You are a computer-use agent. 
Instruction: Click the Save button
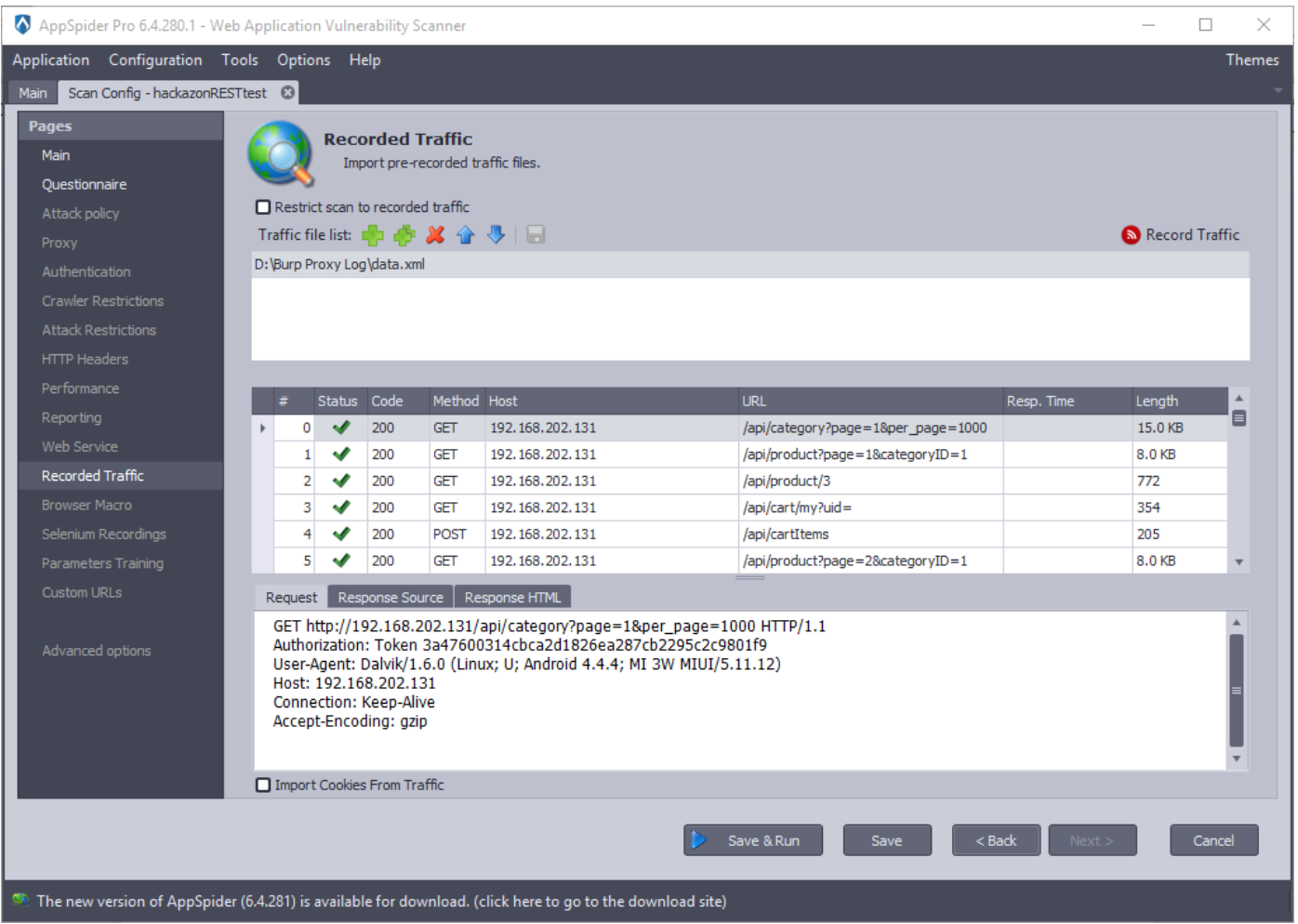click(887, 840)
